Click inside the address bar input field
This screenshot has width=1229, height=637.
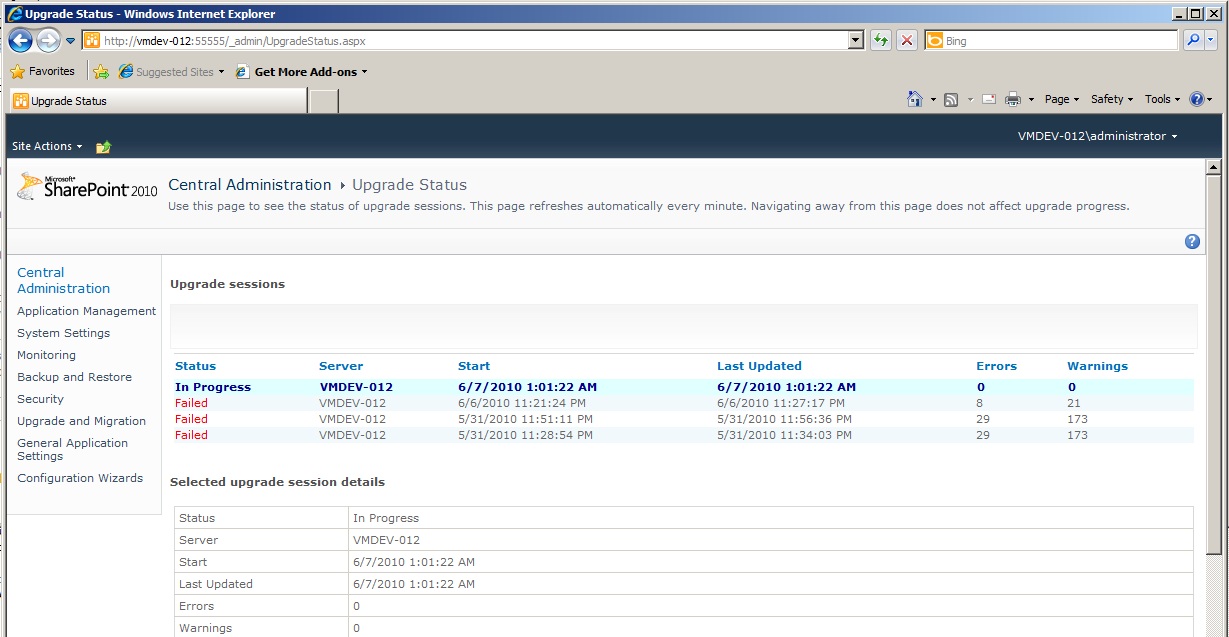coord(400,40)
